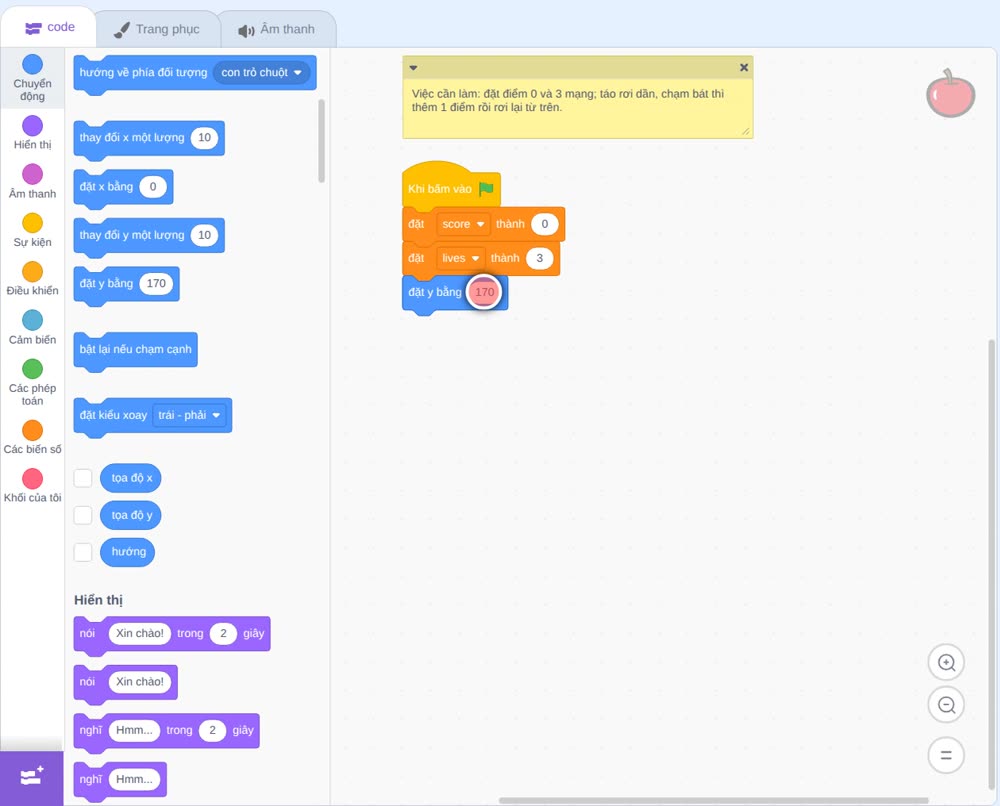Click the green flag on the hat block
Viewport: 1000px width, 806px height.
coord(486,189)
